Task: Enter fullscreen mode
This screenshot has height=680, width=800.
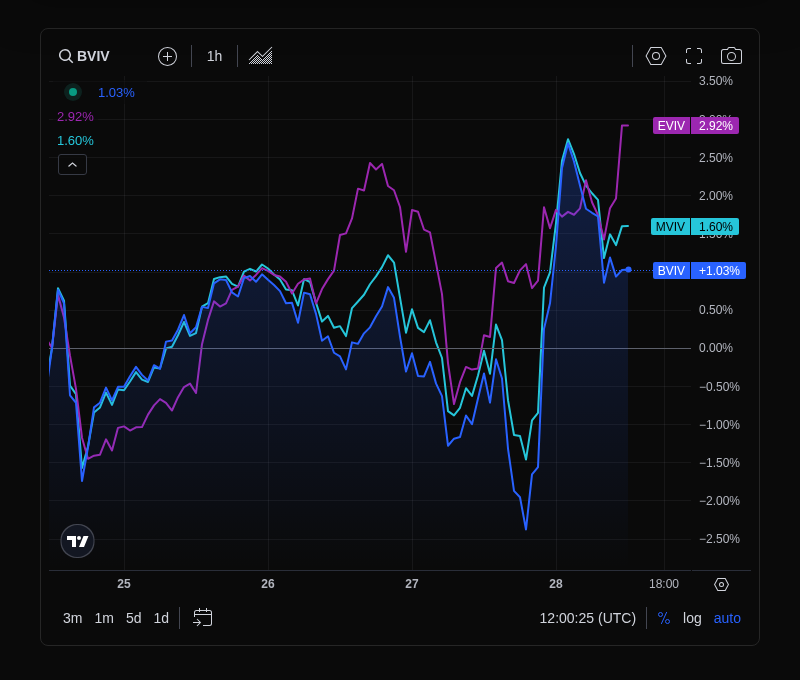Action: [694, 56]
